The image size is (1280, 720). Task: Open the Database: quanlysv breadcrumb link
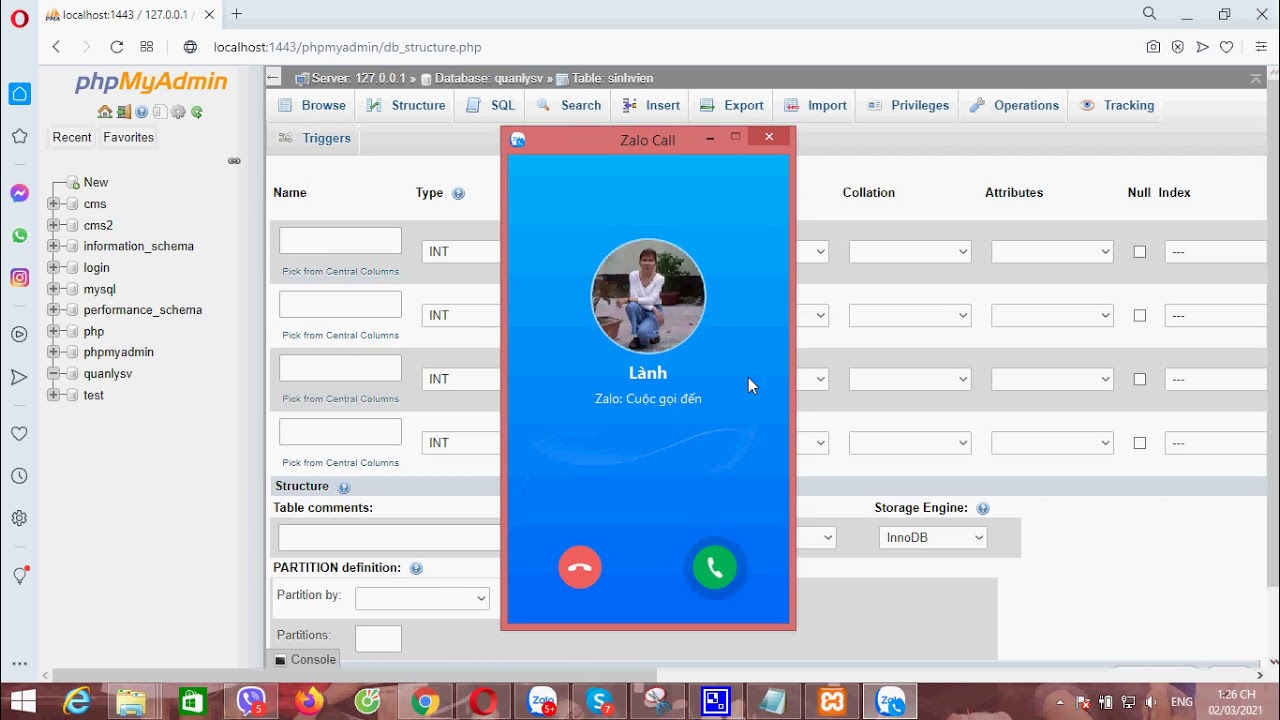click(x=487, y=78)
